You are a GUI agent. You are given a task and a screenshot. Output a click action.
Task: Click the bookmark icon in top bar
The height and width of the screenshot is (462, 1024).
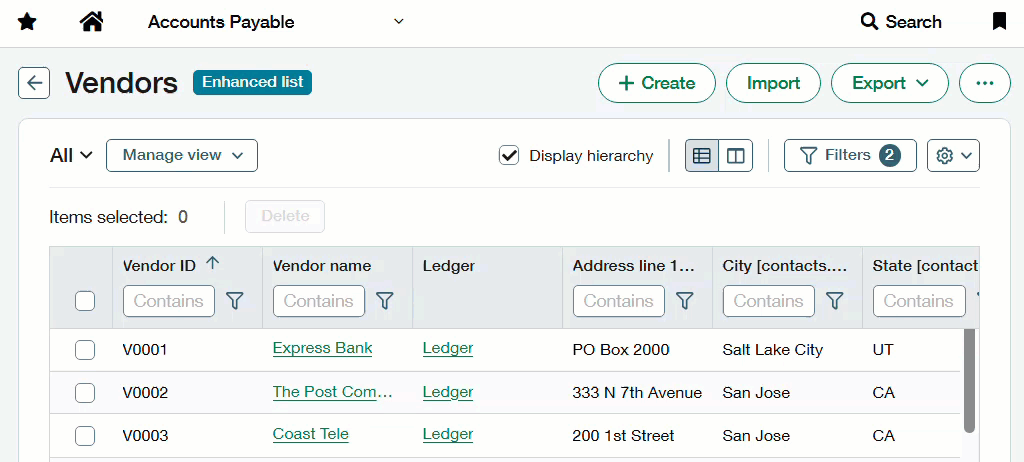point(999,22)
